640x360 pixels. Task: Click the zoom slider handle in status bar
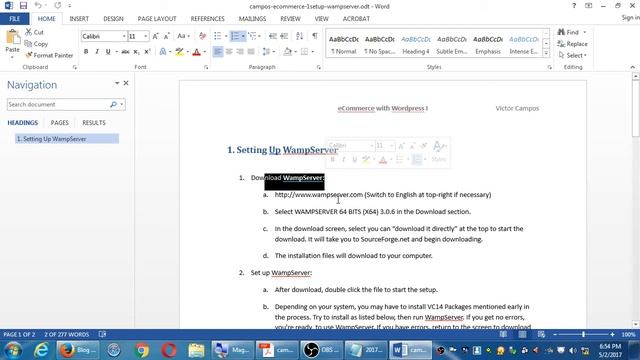pyautogui.click(x=583, y=334)
